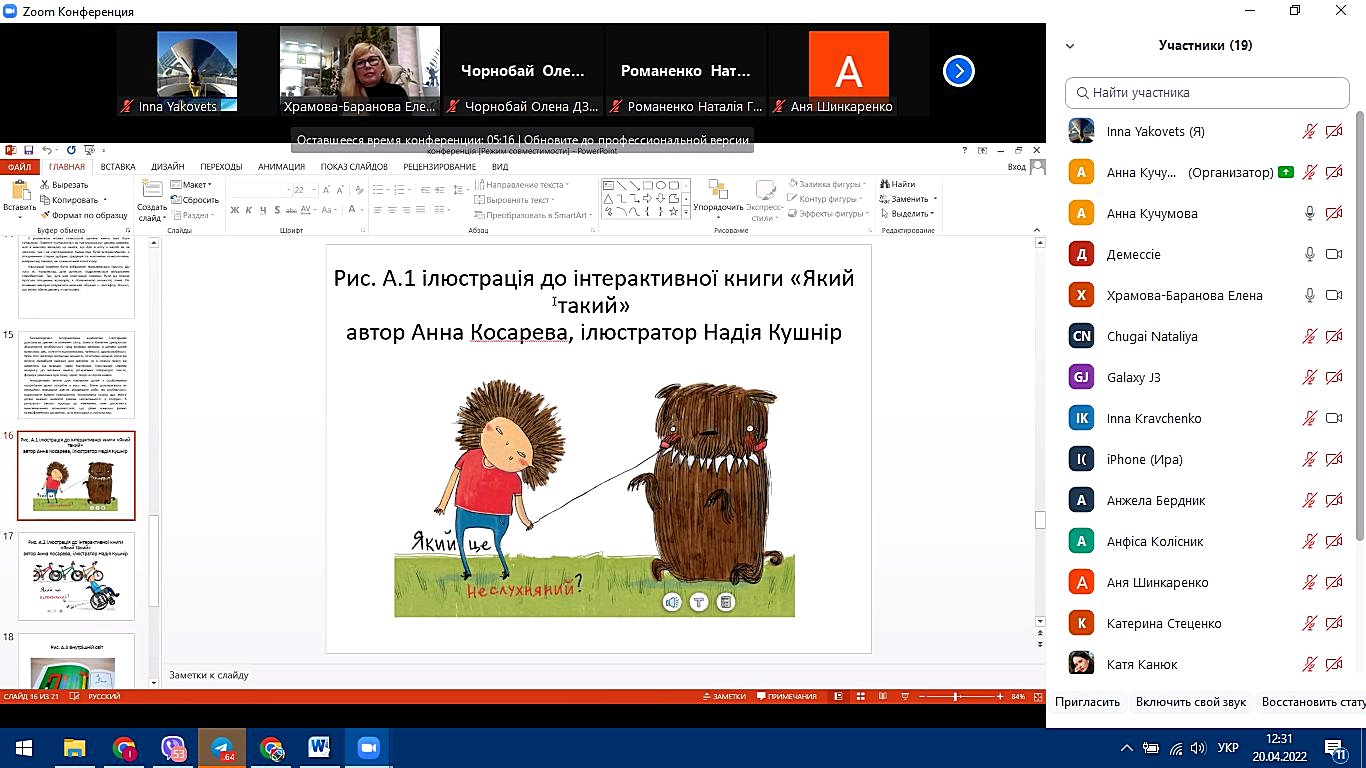
Task: Open the File Explorer in the taskbar
Action: tap(75, 748)
